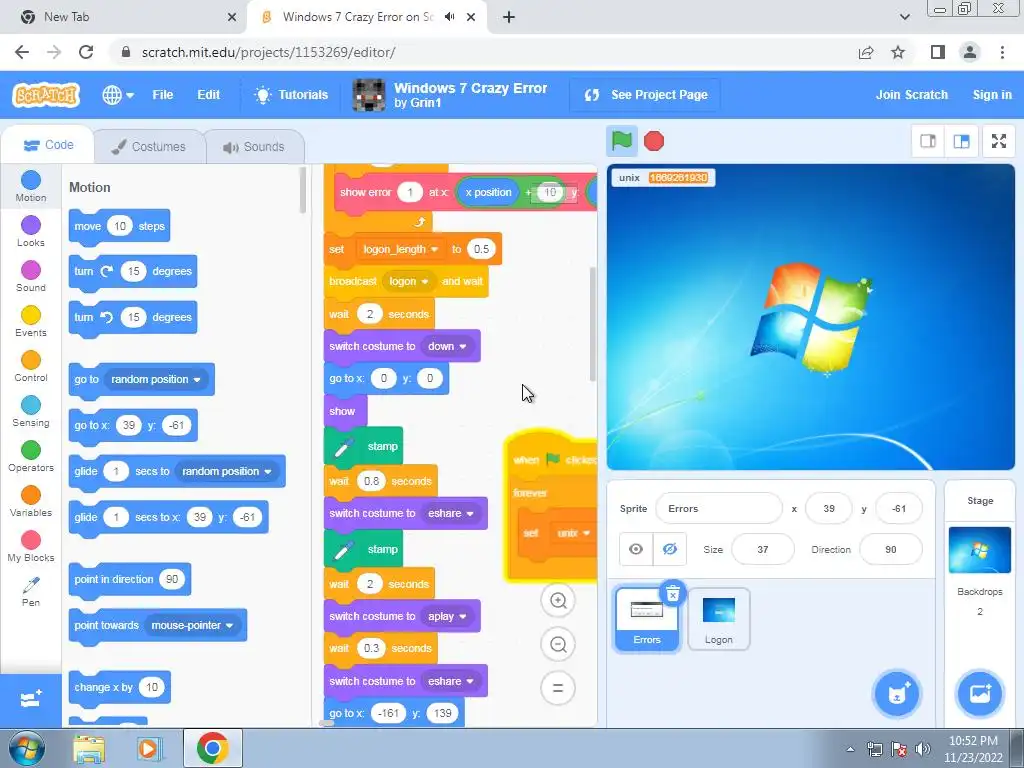Screen dimensions: 1024x768
Task: Reload the page in Chrome
Action: click(86, 52)
